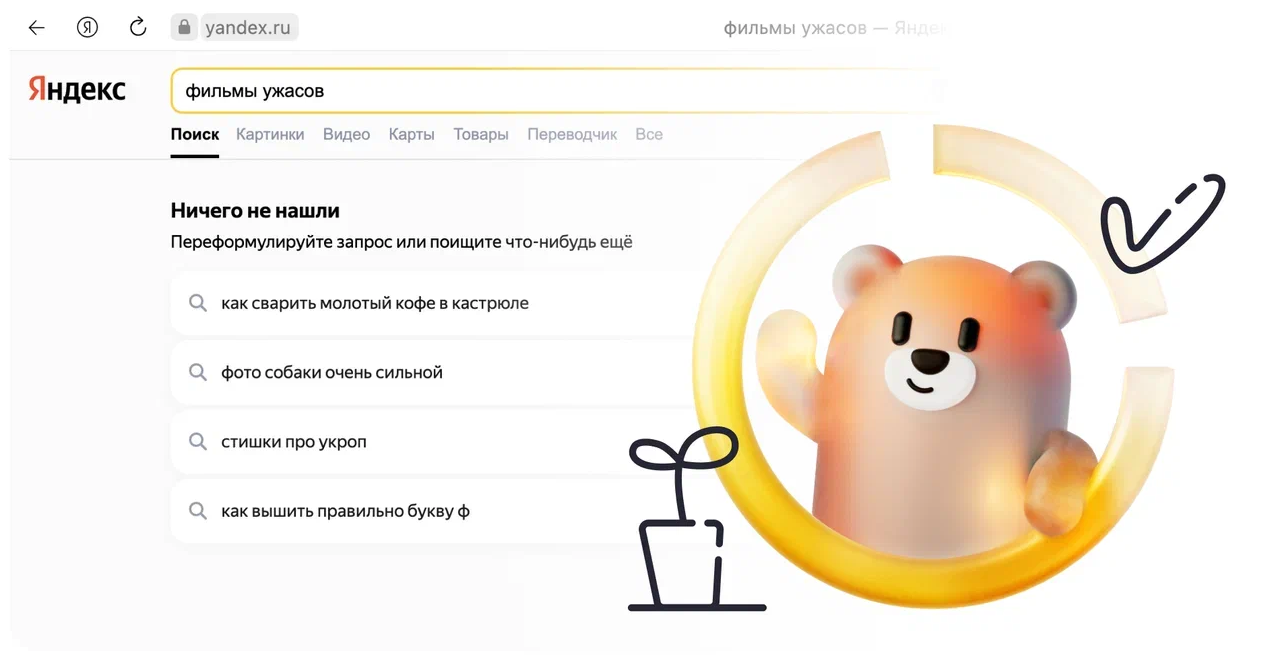Viewport: 1273px width, 656px height.
Task: Select the Карты tab
Action: tap(411, 134)
